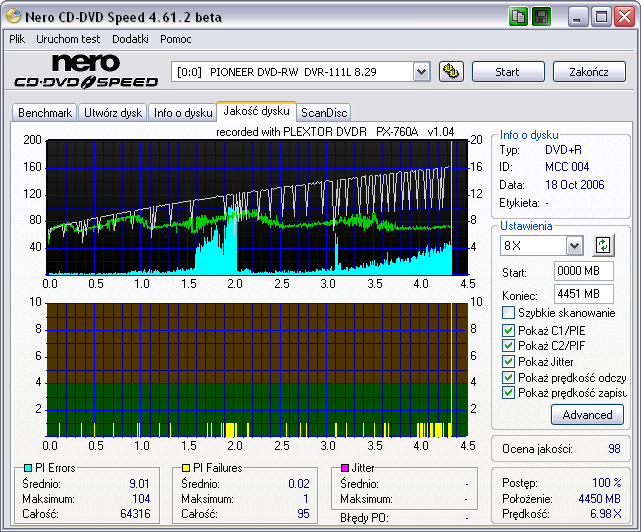Open the Plik menu
This screenshot has height=532, width=641.
(17, 39)
